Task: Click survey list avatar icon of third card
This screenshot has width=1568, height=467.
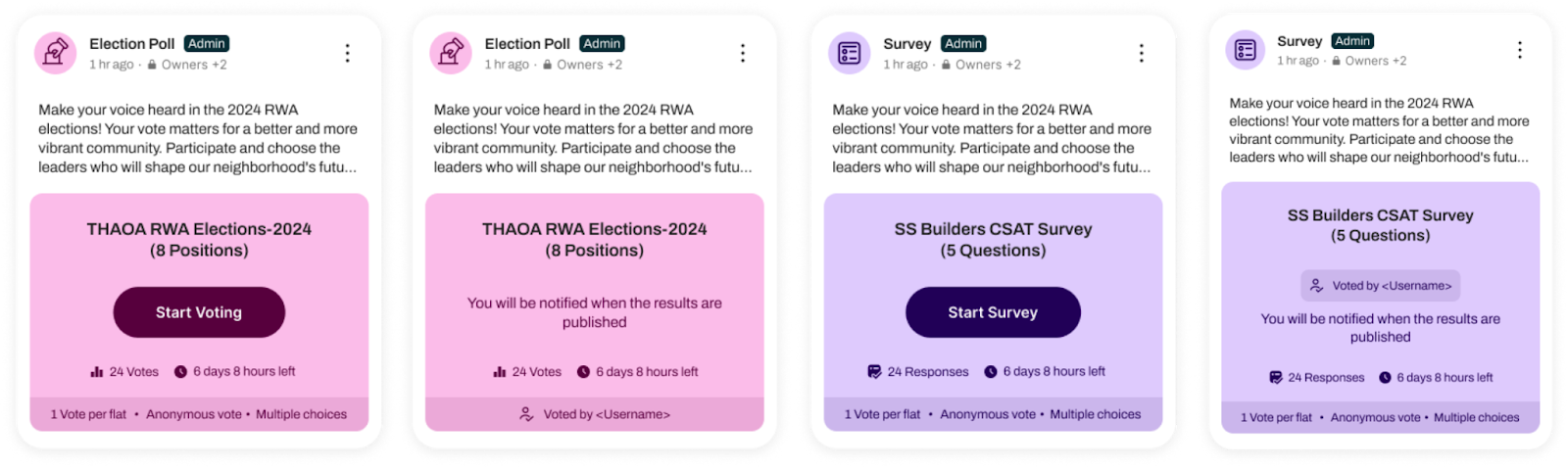Action: tap(850, 53)
